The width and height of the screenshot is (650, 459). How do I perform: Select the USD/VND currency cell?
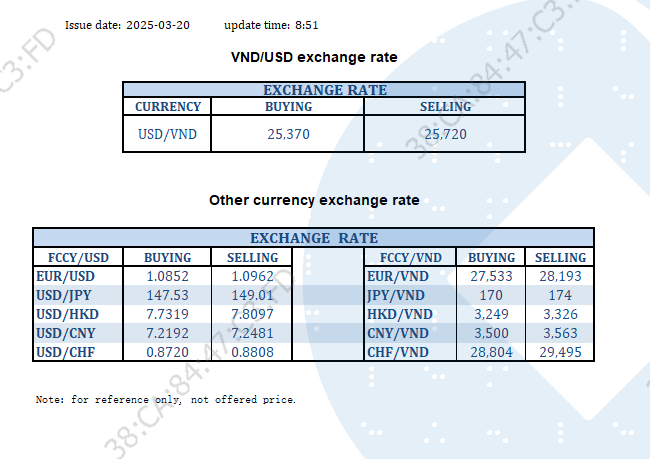point(167,134)
